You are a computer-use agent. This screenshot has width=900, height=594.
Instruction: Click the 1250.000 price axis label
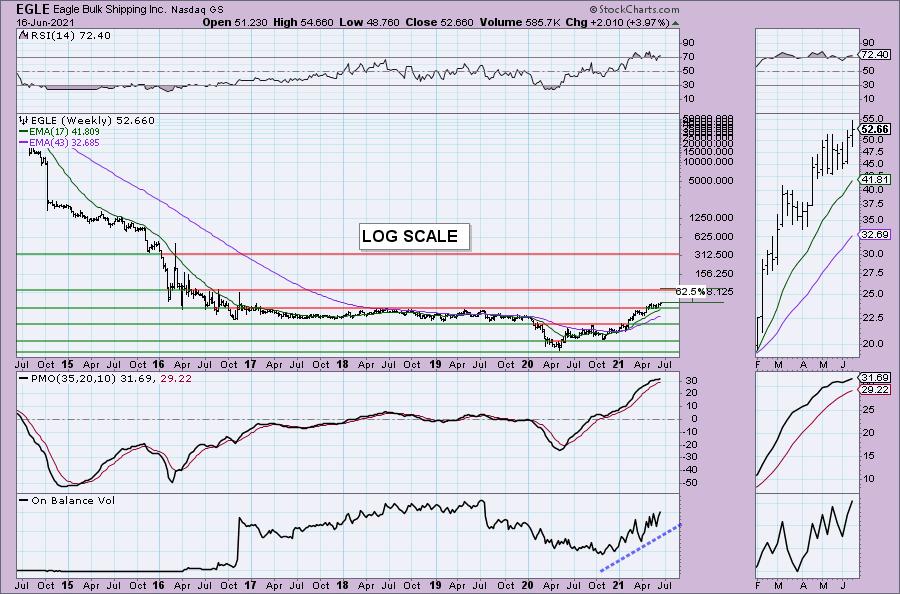click(x=709, y=218)
